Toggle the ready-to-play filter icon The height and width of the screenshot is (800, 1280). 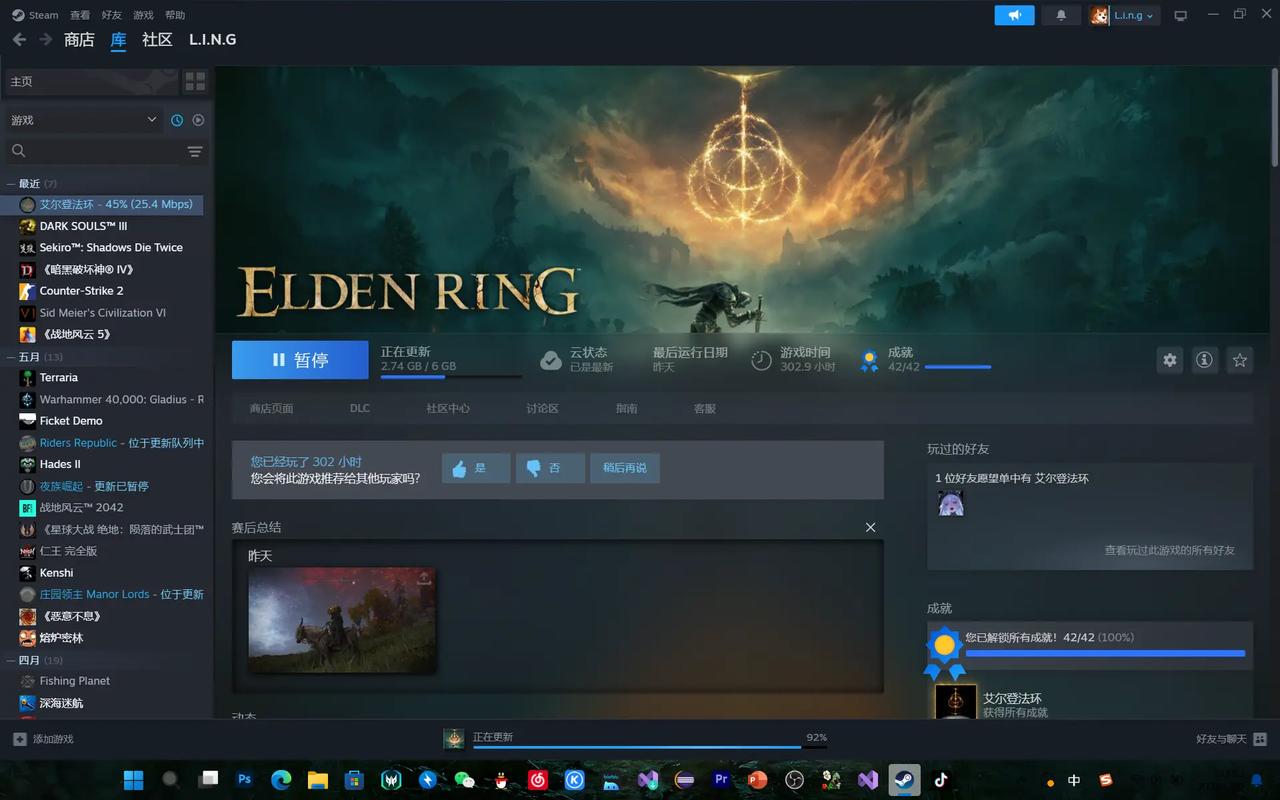point(198,120)
